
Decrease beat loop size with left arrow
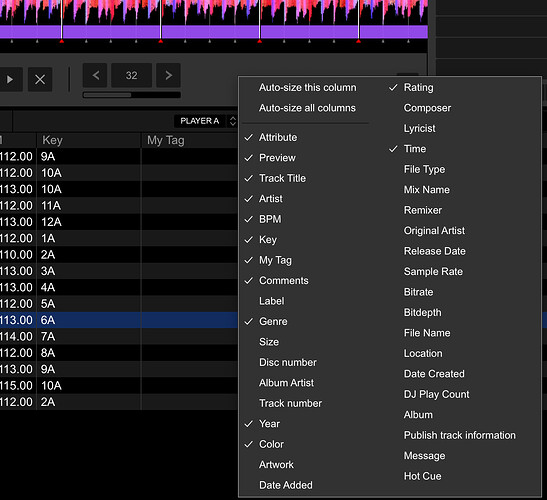click(x=96, y=75)
